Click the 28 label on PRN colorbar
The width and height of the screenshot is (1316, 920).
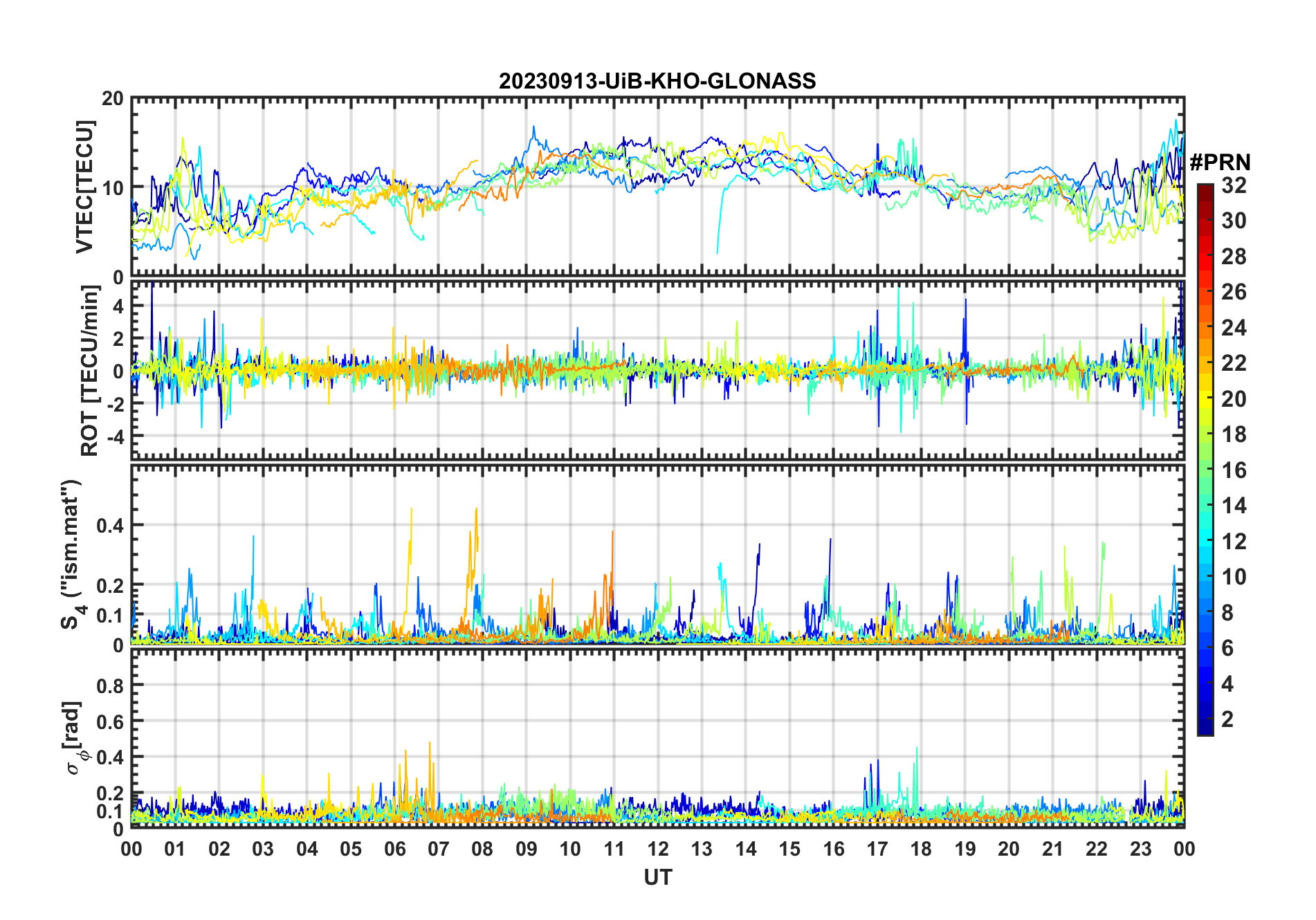tap(1234, 257)
